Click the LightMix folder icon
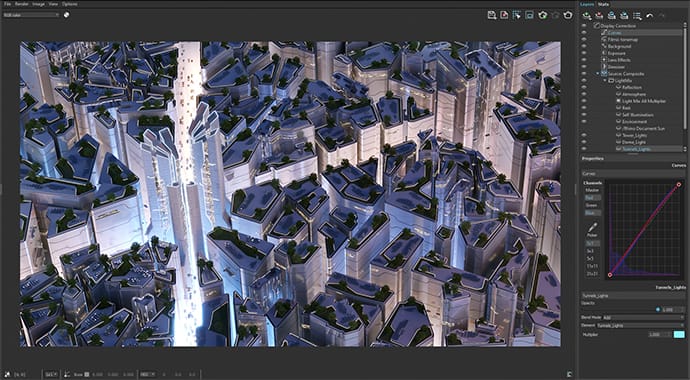The image size is (690, 380). [611, 80]
